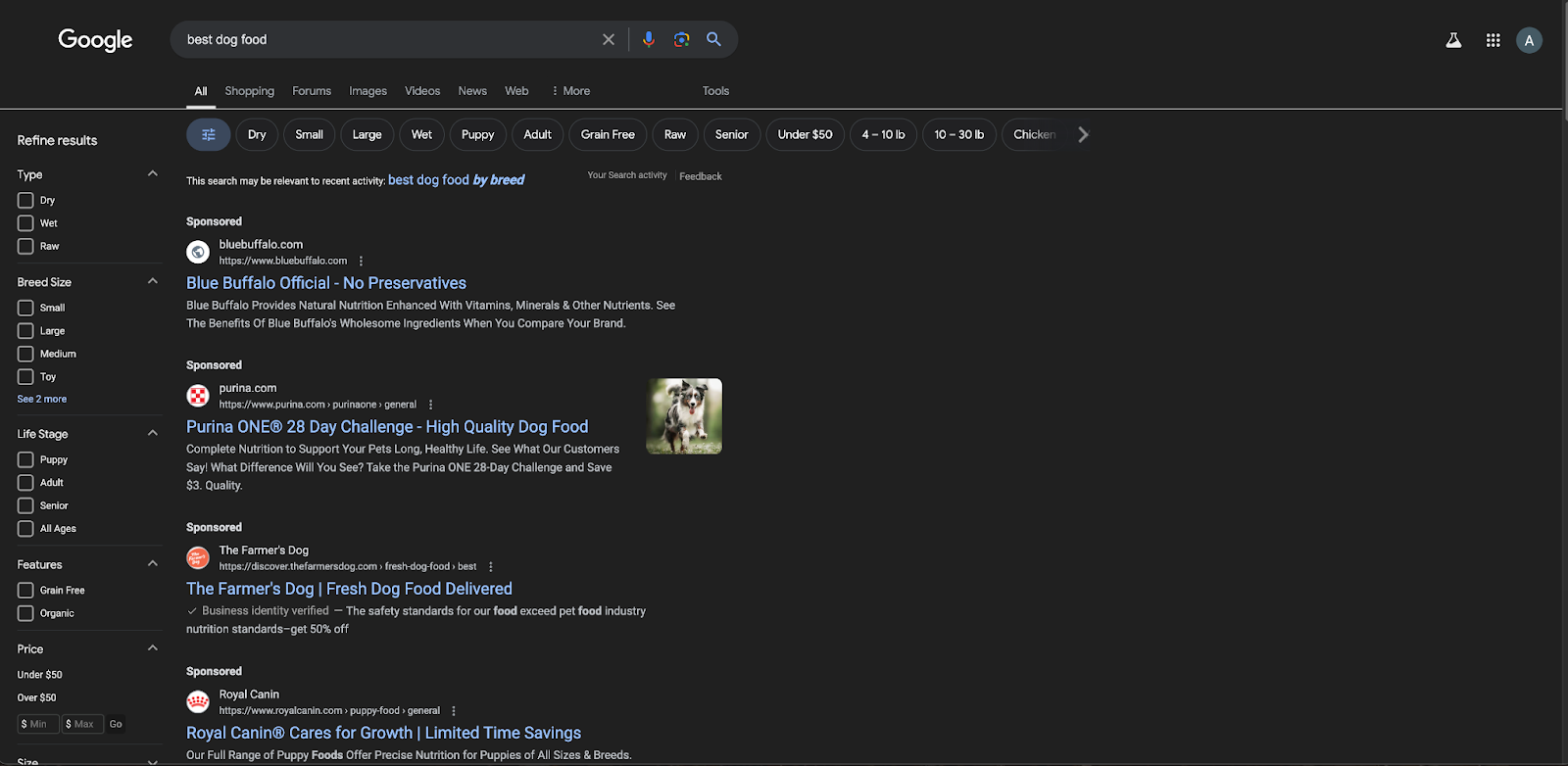This screenshot has height=766, width=1568.
Task: Expand the Size filter section
Action: pos(152,761)
